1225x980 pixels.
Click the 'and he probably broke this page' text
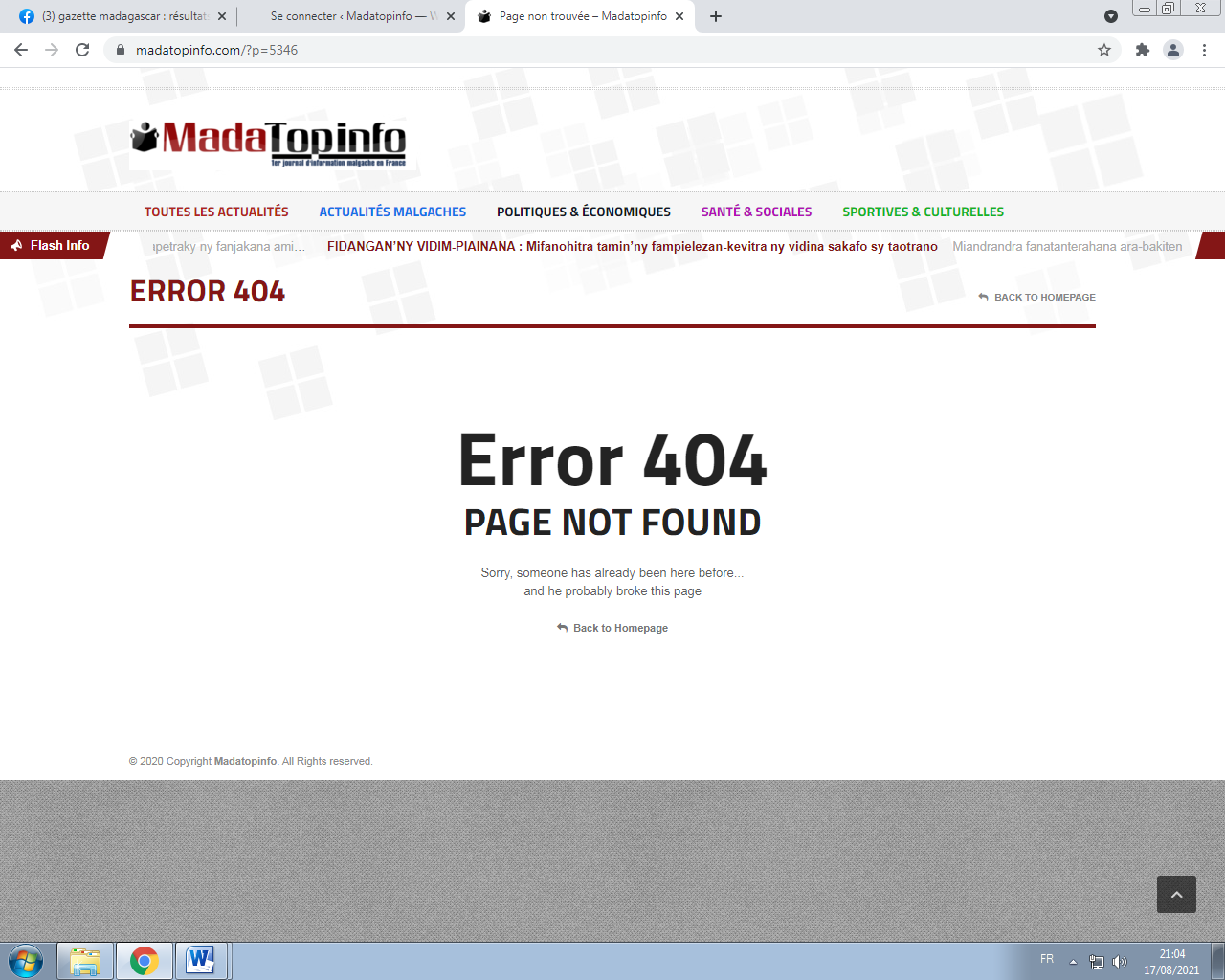[612, 591]
